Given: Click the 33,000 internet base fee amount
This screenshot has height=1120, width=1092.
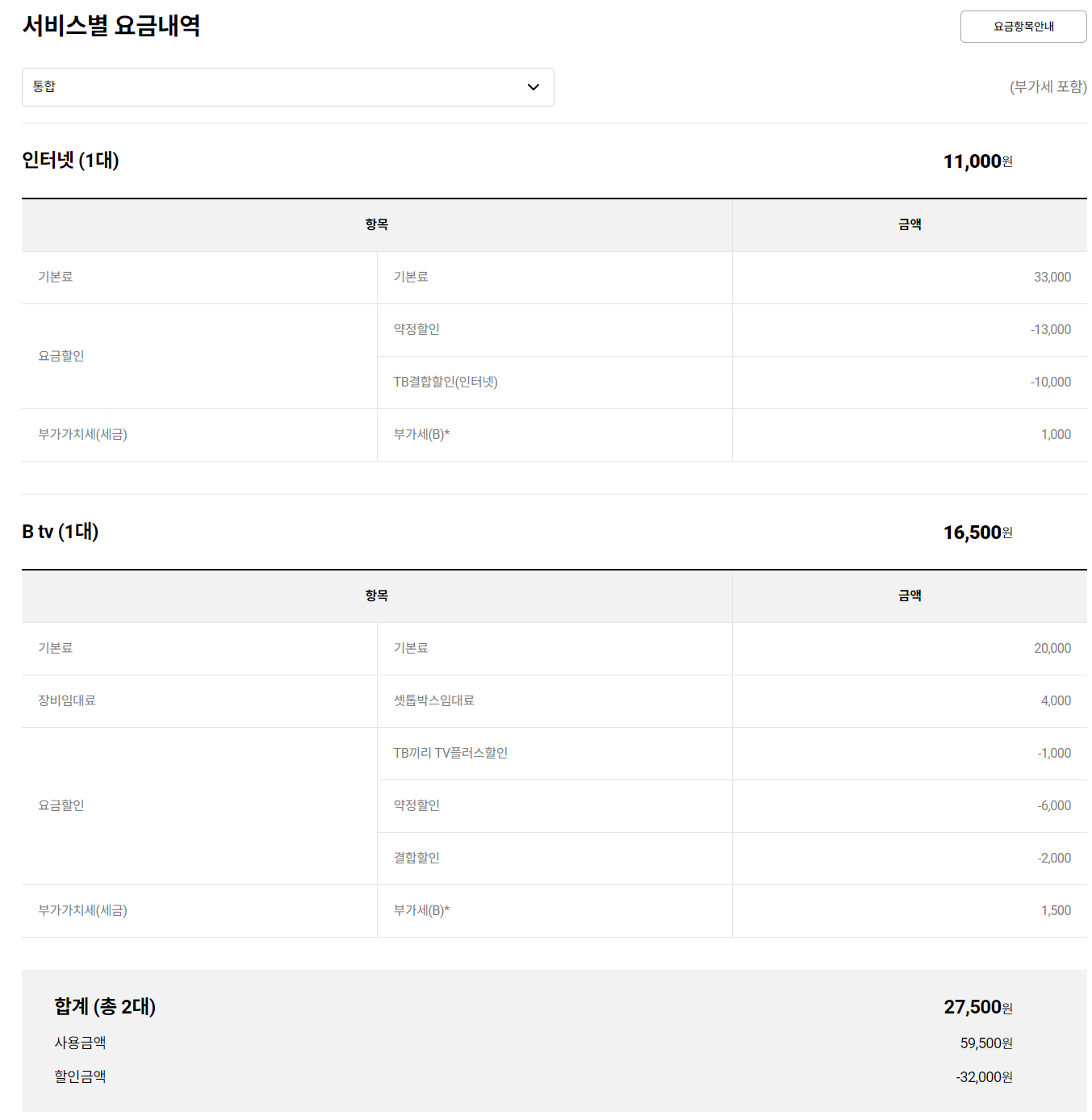Looking at the screenshot, I should click(1052, 278).
